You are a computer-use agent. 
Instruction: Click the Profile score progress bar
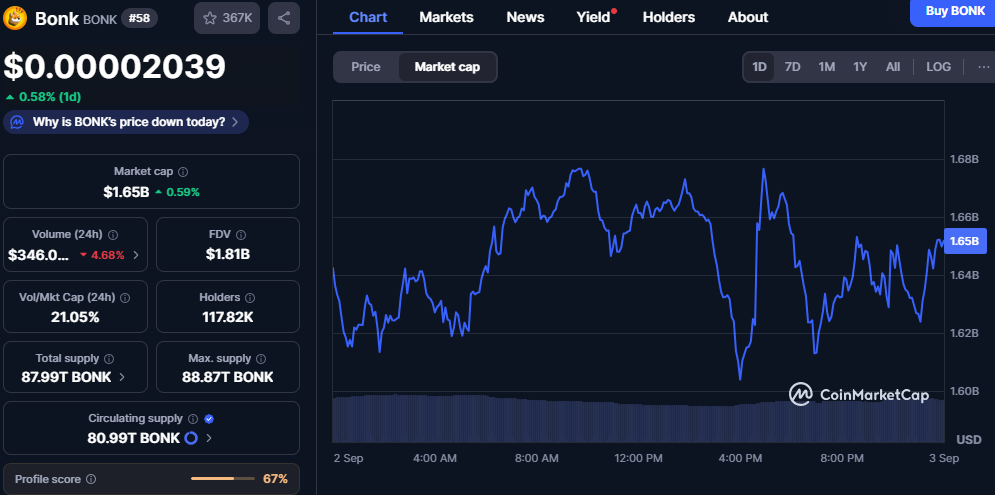tap(220, 479)
